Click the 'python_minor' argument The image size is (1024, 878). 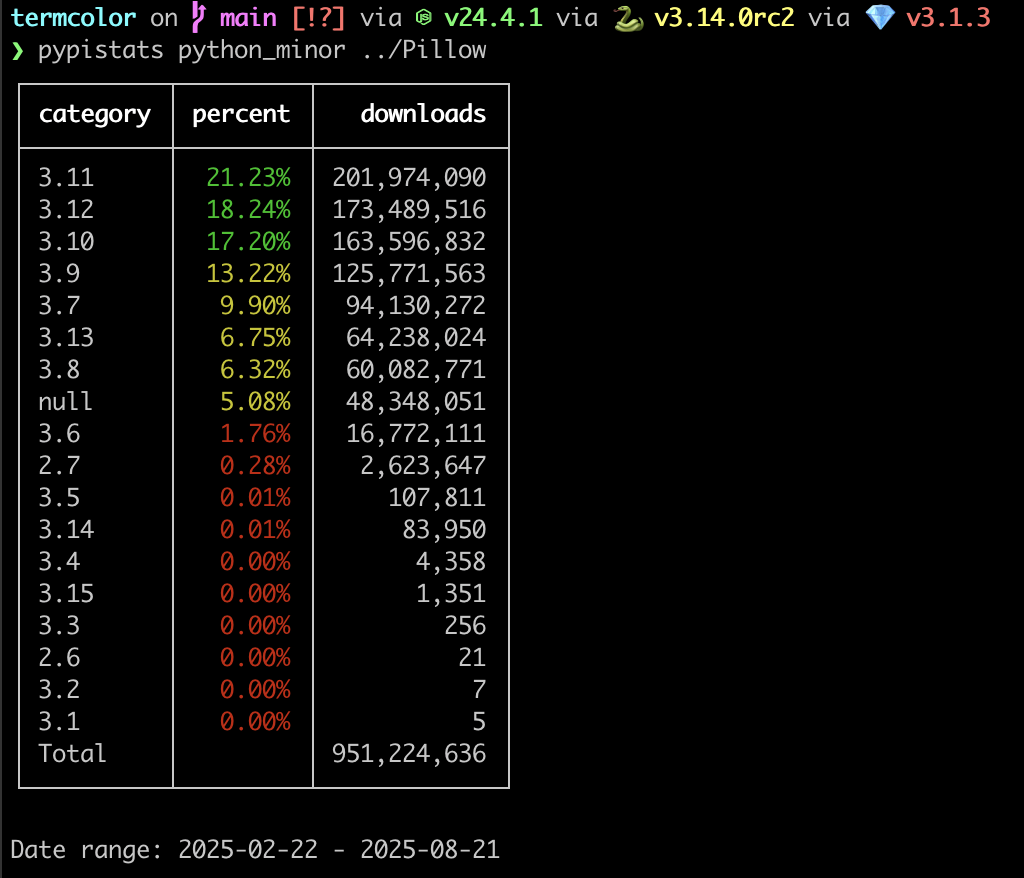click(x=262, y=50)
